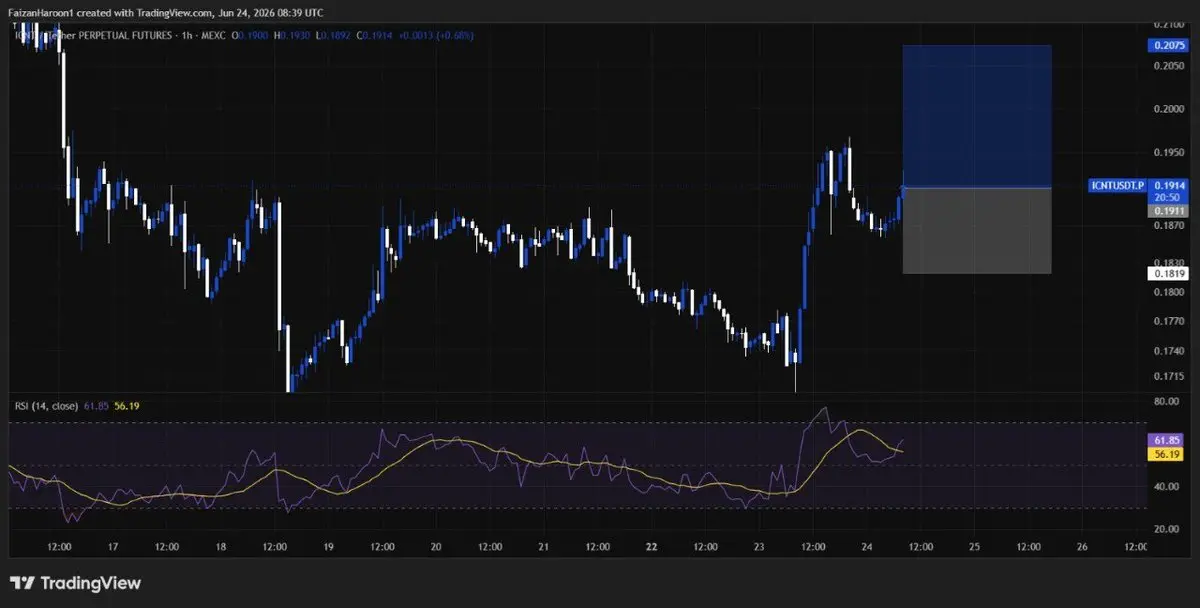Screen dimensions: 1200x608
Task: Click the 0.1715 price scale label
Action: 1168,376
